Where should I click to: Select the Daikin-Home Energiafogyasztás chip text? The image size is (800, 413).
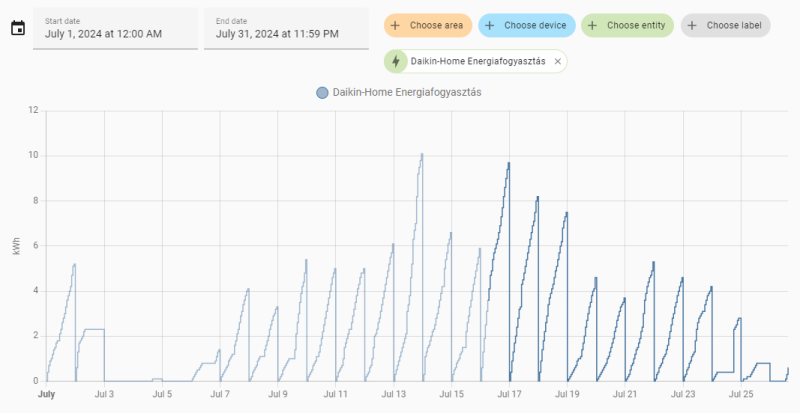click(x=477, y=61)
